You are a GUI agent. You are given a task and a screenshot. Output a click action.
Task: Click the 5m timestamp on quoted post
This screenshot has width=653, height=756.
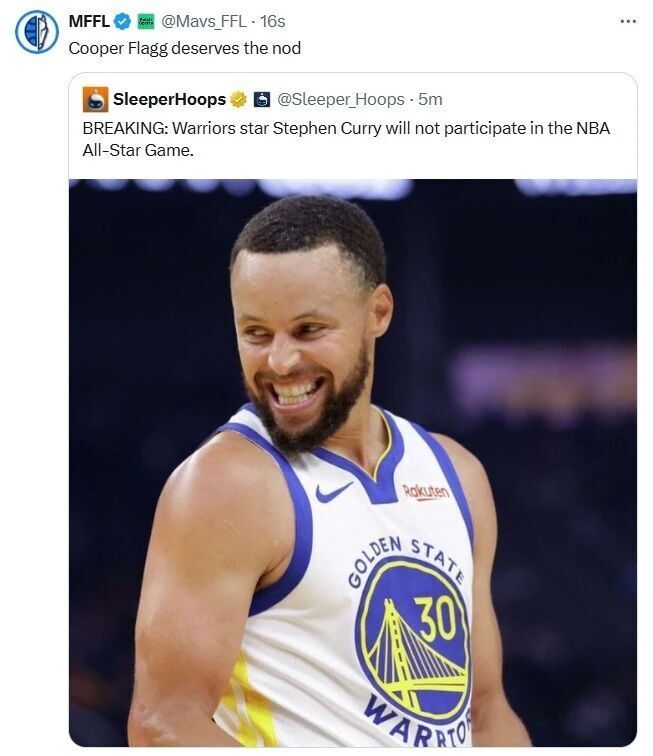[431, 99]
